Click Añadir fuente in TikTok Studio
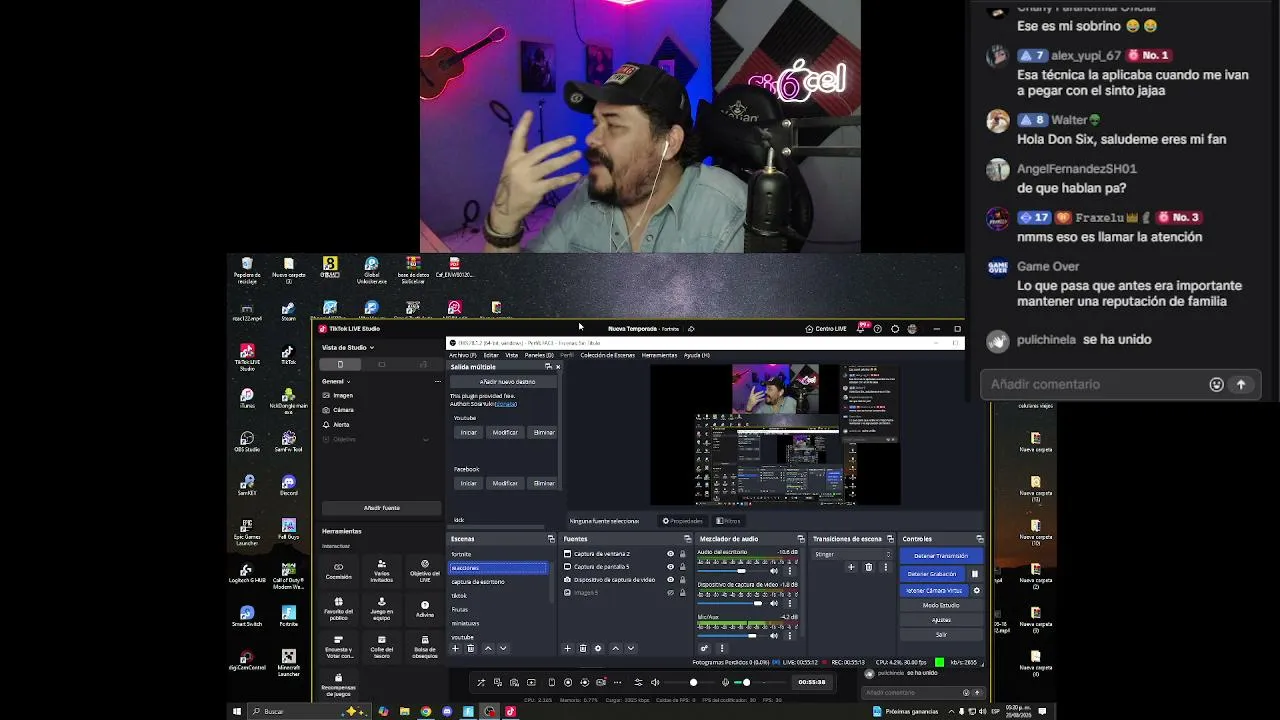This screenshot has height=720, width=1280. pos(381,508)
